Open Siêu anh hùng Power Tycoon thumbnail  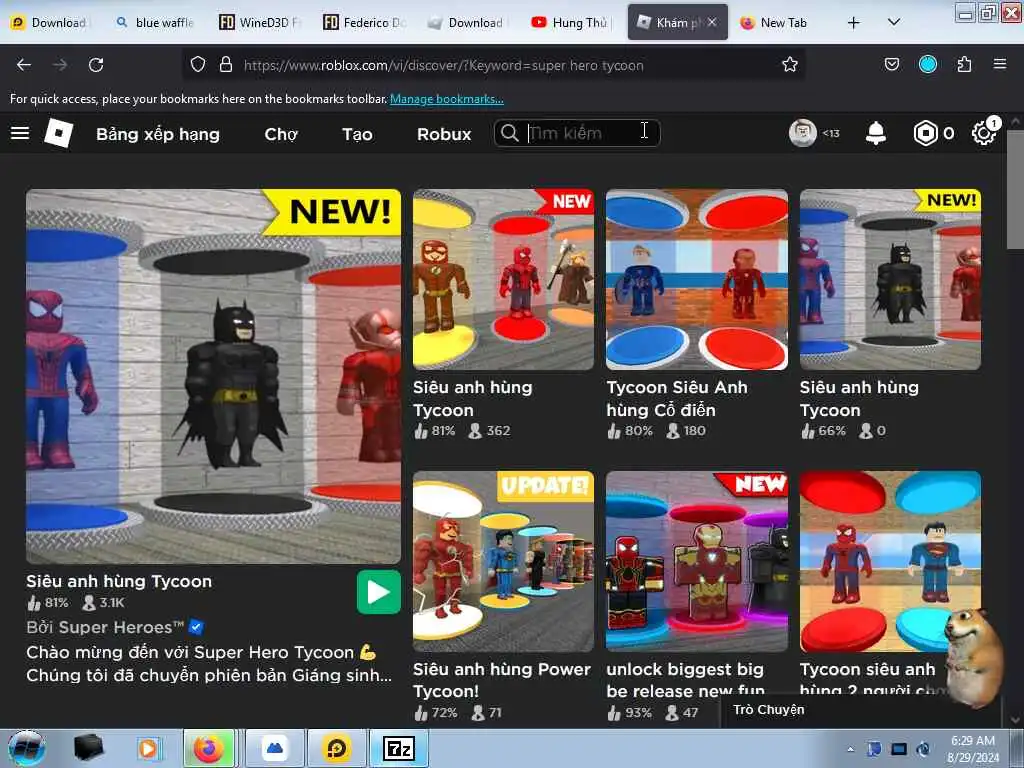click(504, 561)
